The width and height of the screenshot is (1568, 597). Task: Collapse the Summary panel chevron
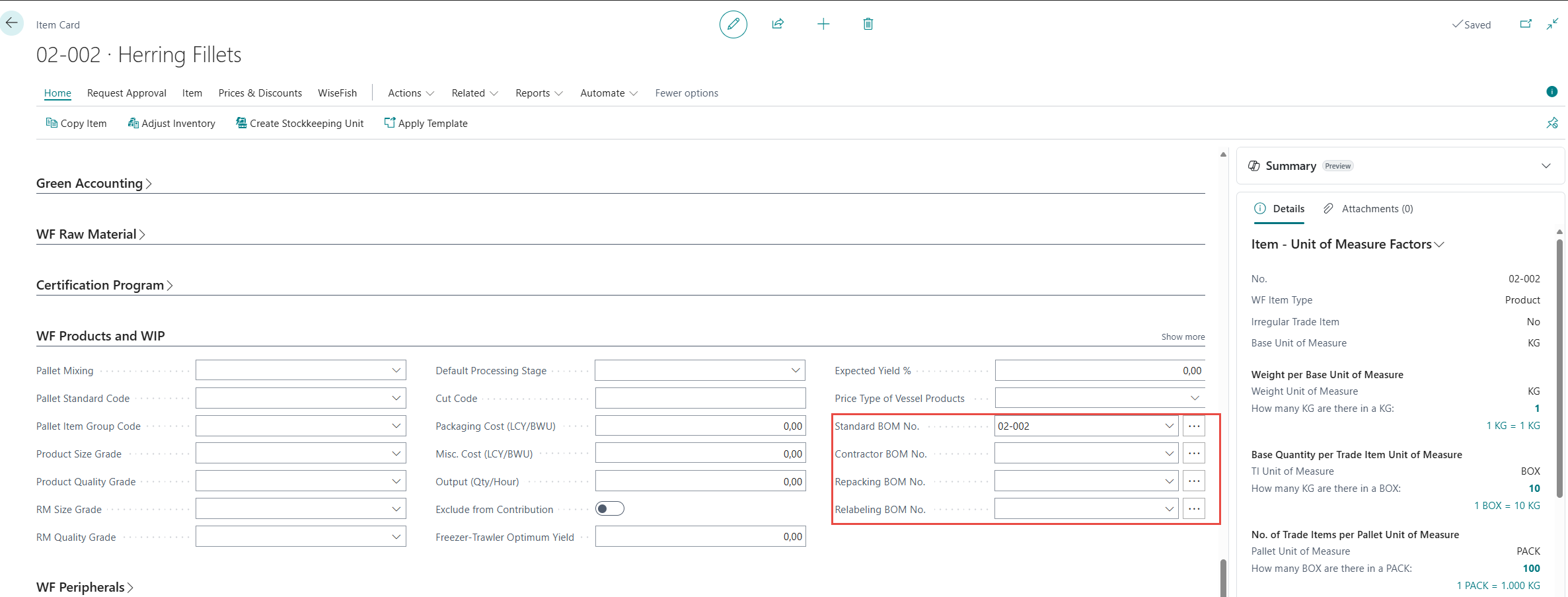click(x=1546, y=166)
